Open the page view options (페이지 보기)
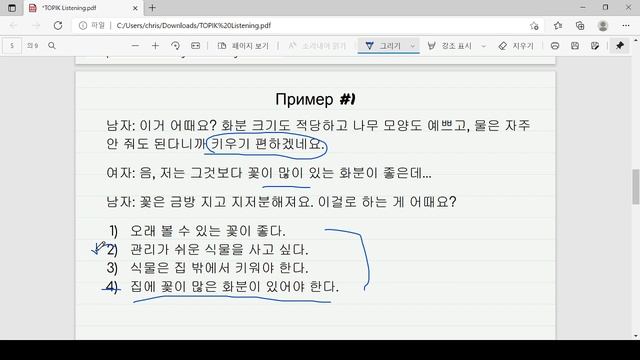 [x=243, y=46]
